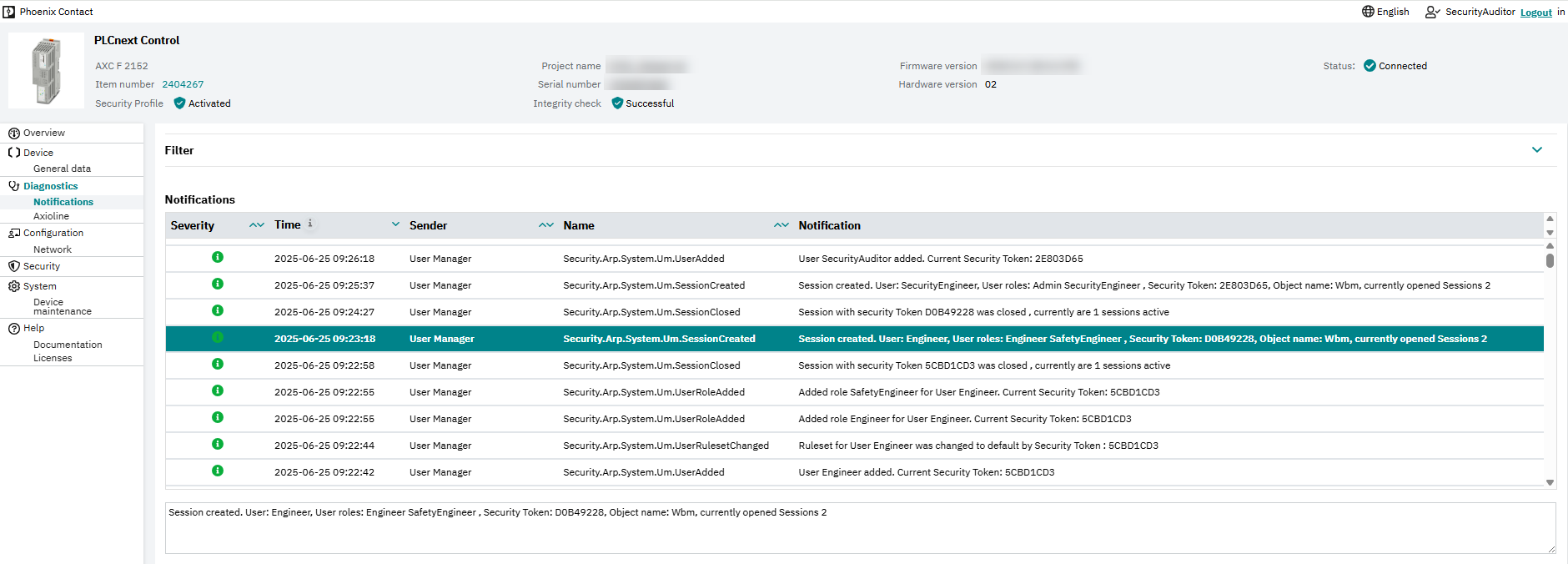Click timestamp 2025-06-25 09:25:37
The image size is (1568, 564).
tap(324, 285)
